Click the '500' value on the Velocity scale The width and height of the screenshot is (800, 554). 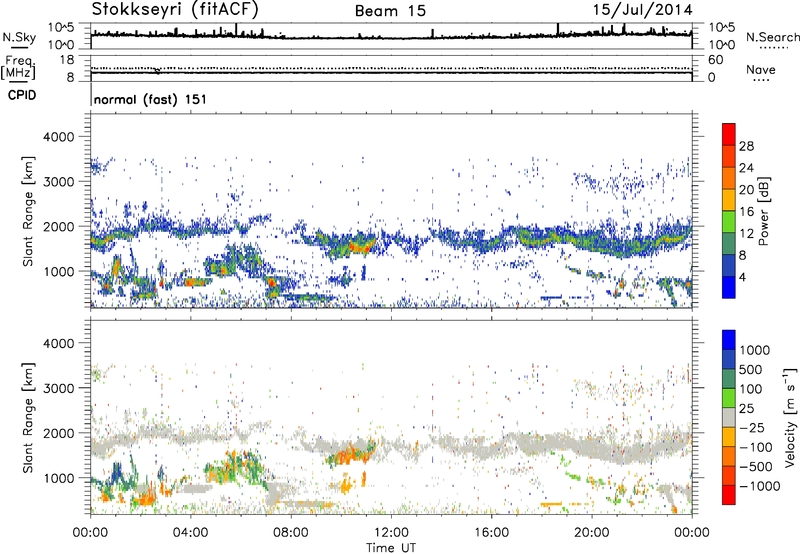pos(751,370)
